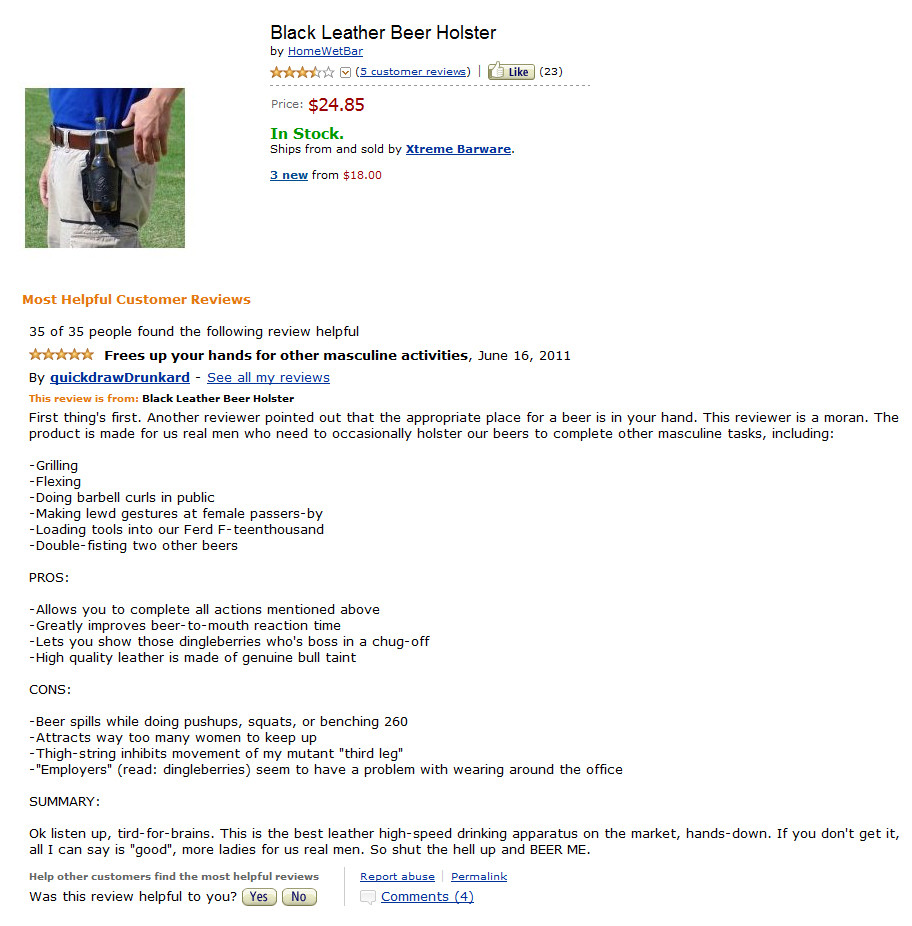
Task: Open the Comments (4) link
Action: [x=427, y=897]
